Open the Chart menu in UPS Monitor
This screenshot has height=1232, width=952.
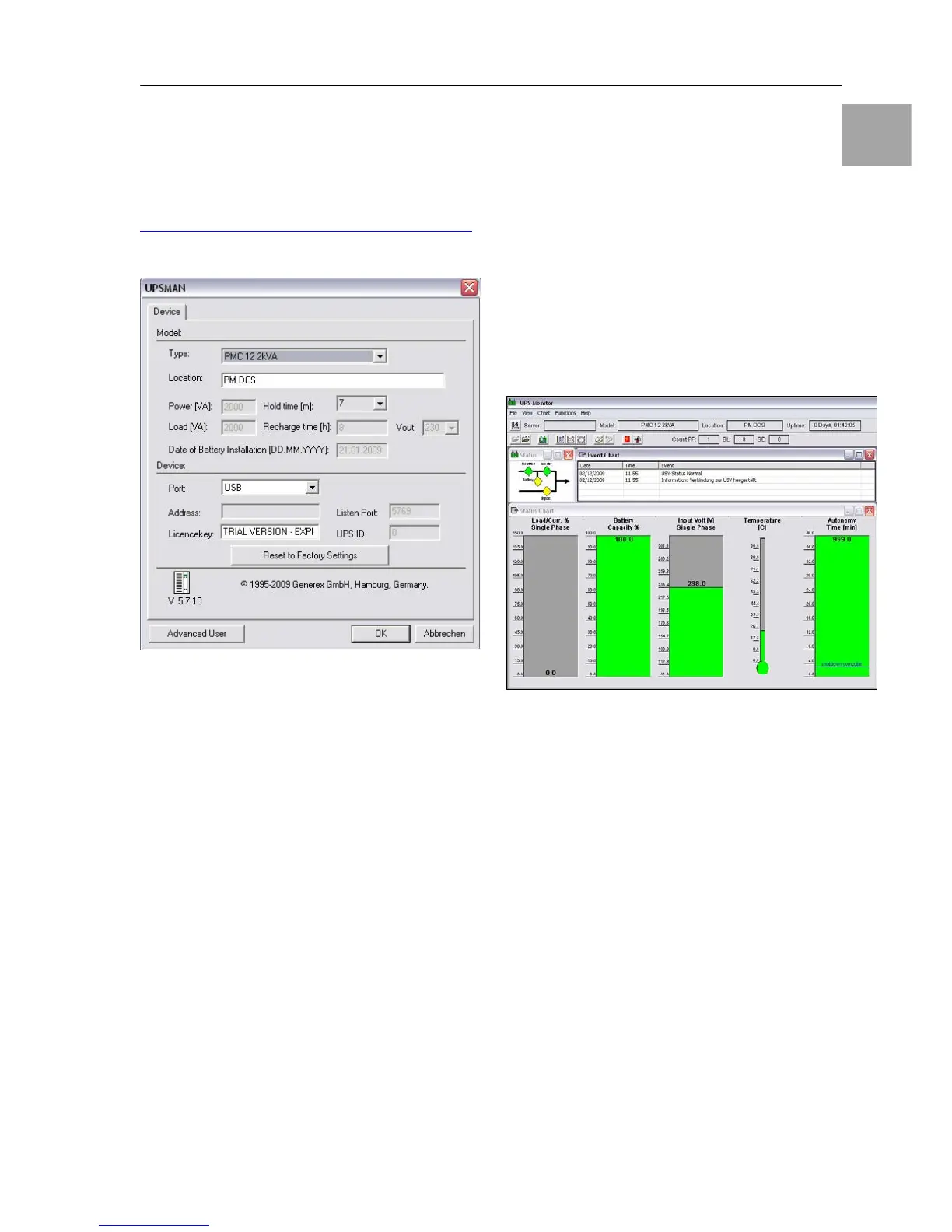pyautogui.click(x=544, y=413)
